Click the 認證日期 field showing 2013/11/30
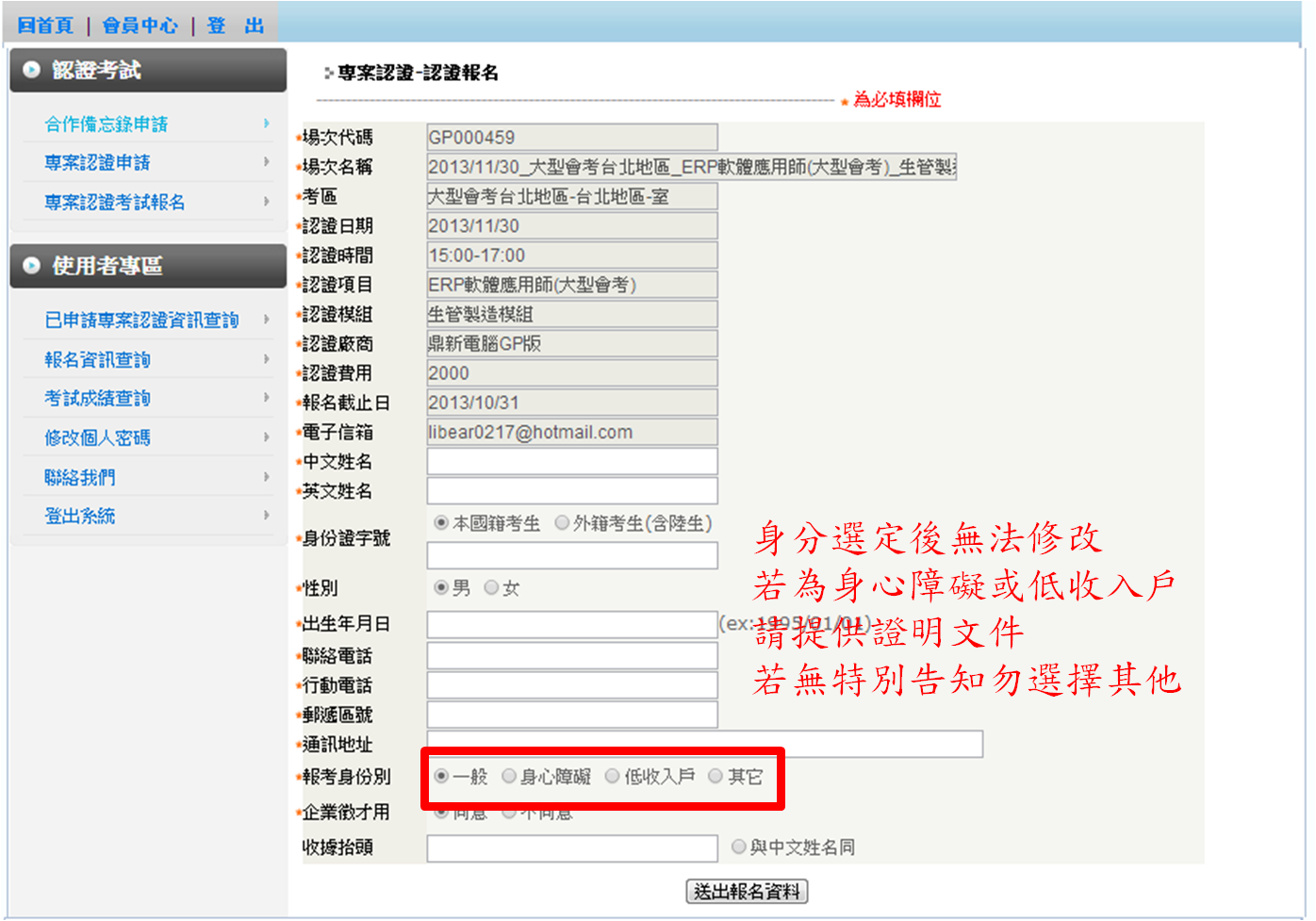Viewport: 1316px width, 921px height. pos(572,226)
